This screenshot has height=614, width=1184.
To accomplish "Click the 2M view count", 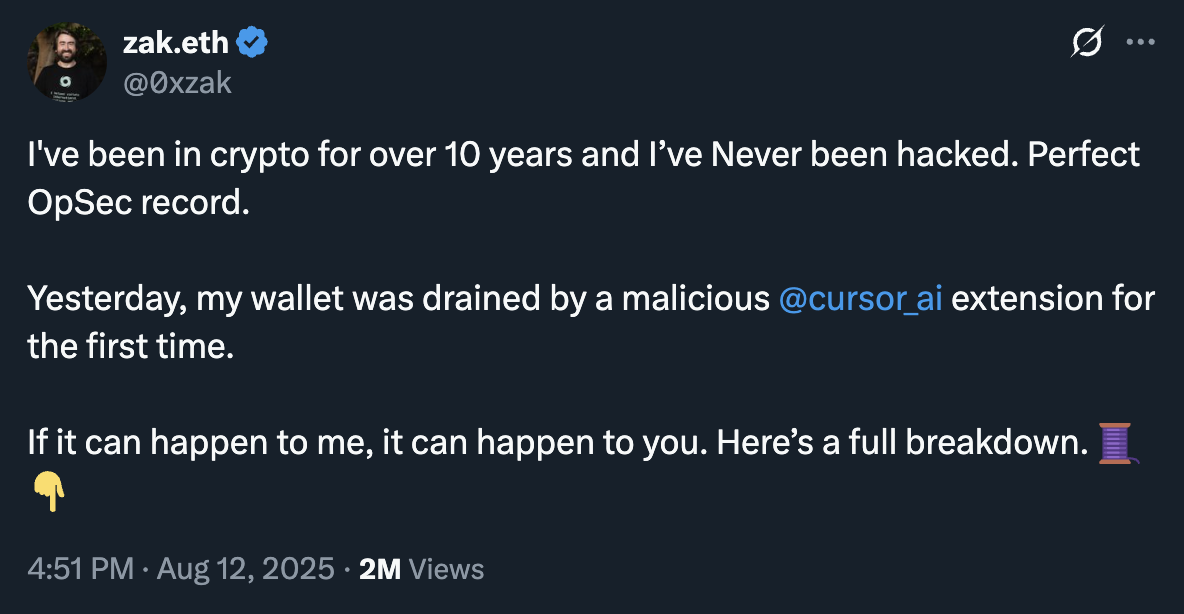I will pos(380,569).
